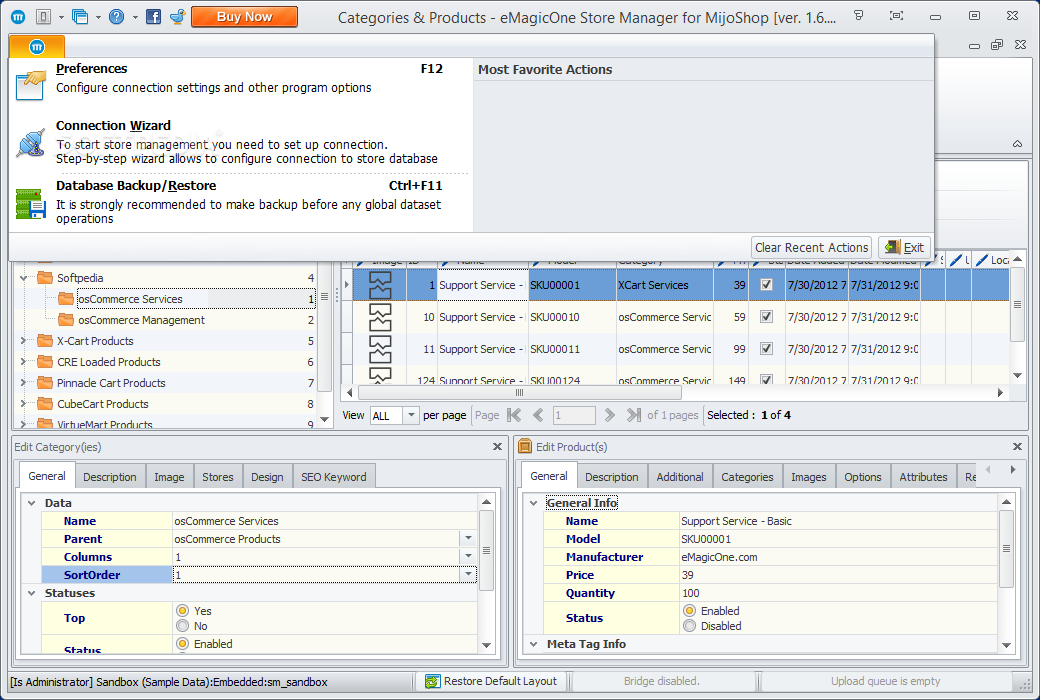Open the Facebook page icon in title bar
The width and height of the screenshot is (1040, 700).
(153, 17)
